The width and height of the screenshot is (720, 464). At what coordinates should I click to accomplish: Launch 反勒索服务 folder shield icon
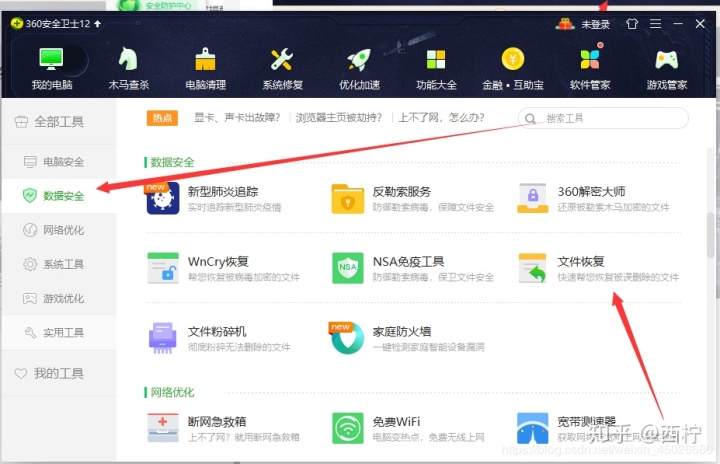tap(348, 198)
